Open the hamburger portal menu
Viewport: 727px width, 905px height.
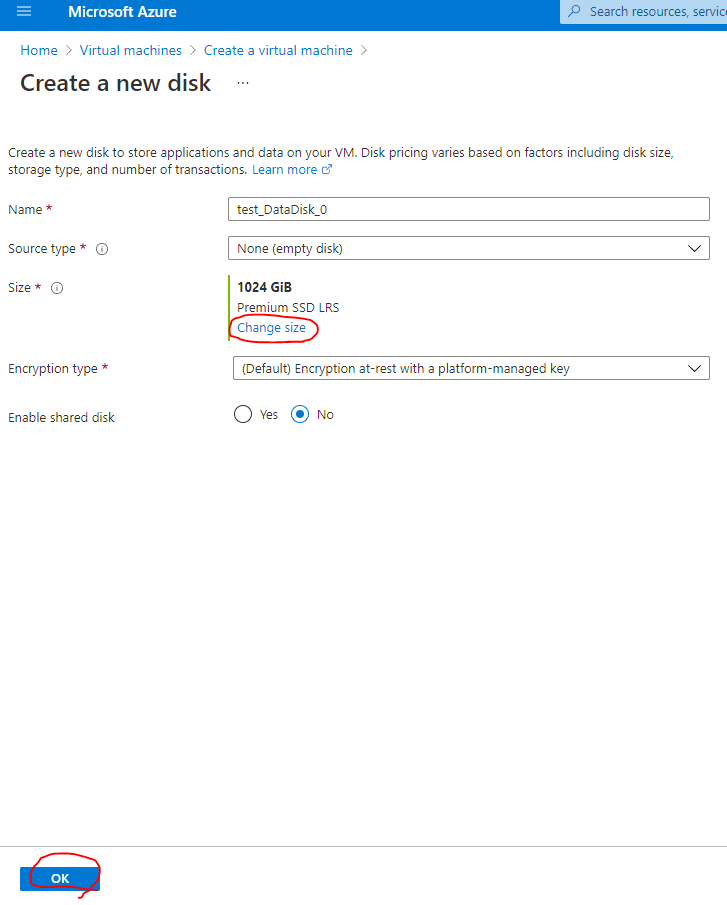24,12
